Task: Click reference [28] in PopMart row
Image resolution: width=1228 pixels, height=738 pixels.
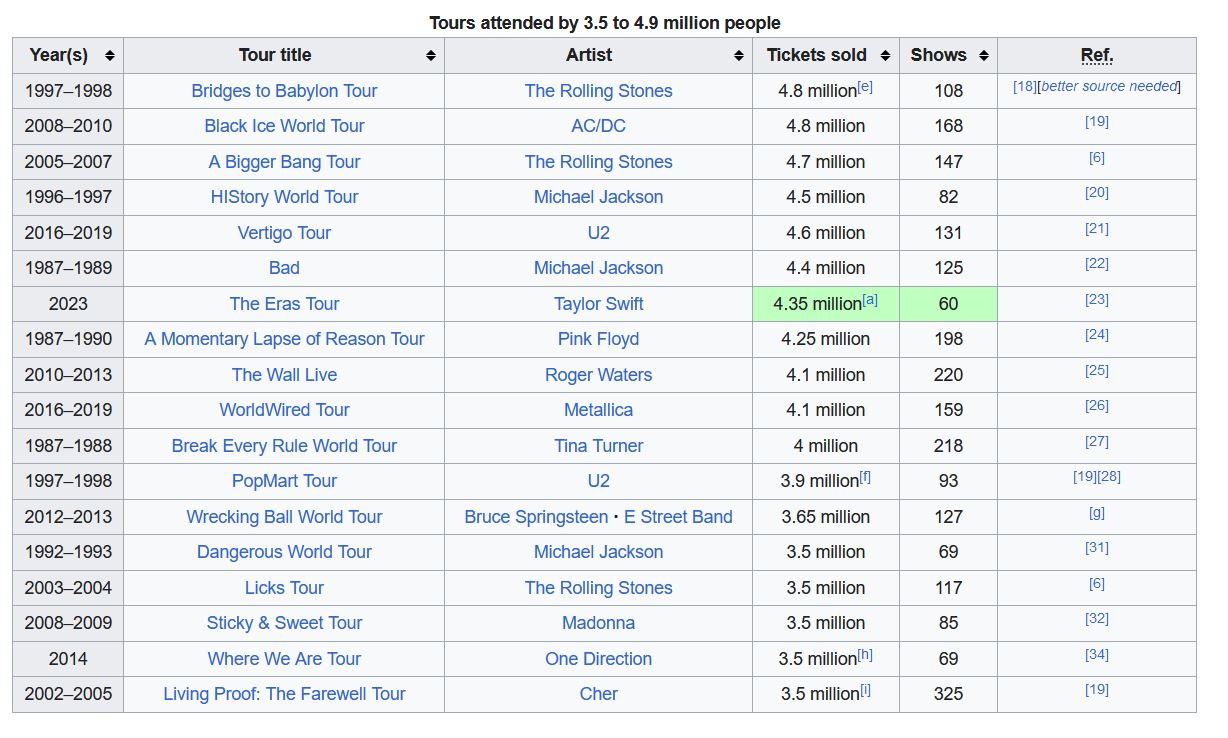Action: (x=1108, y=477)
